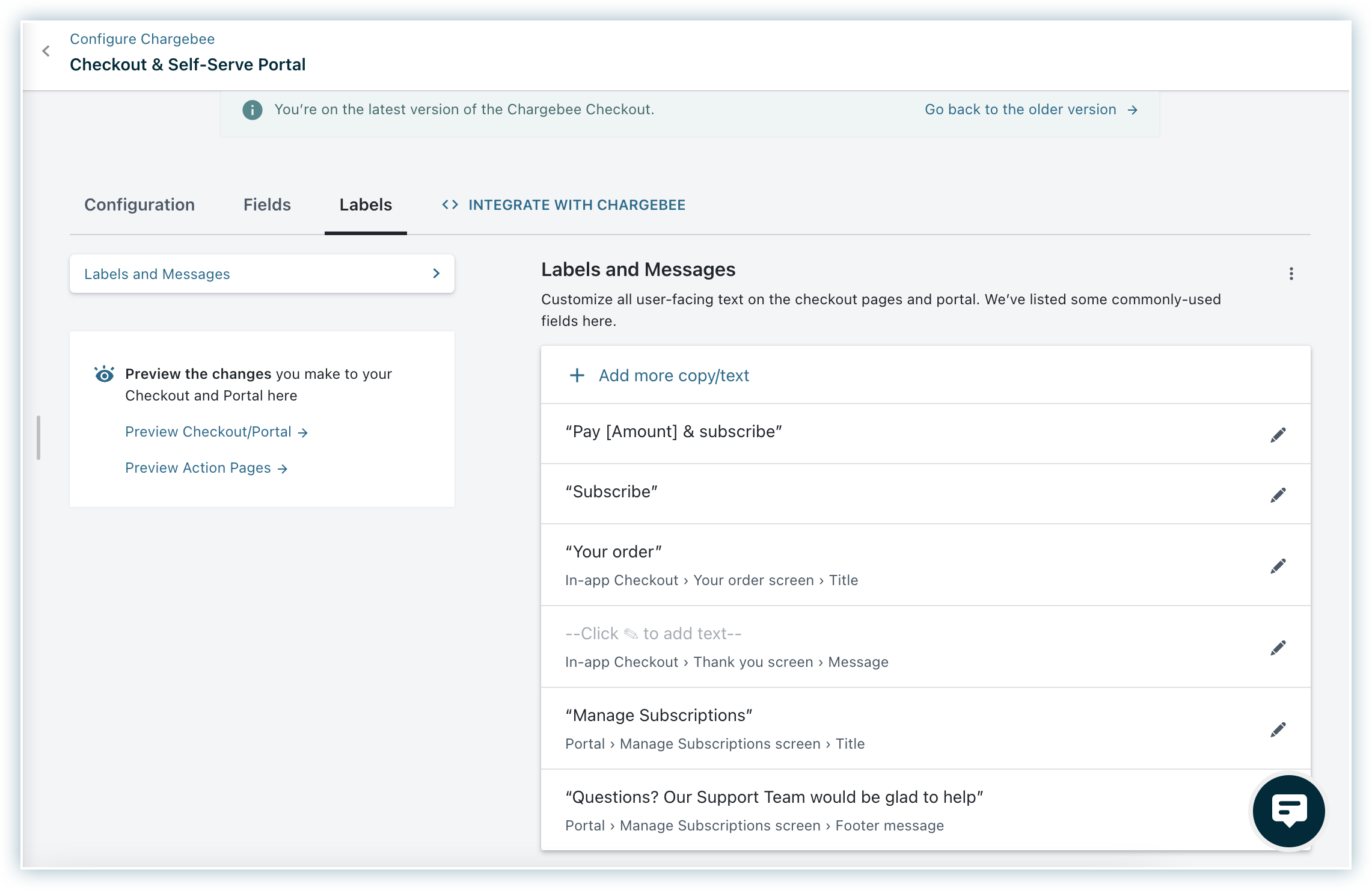Open the three-dot menu for Labels and Messages
Screen dimensions: 1372x890
point(1291,274)
